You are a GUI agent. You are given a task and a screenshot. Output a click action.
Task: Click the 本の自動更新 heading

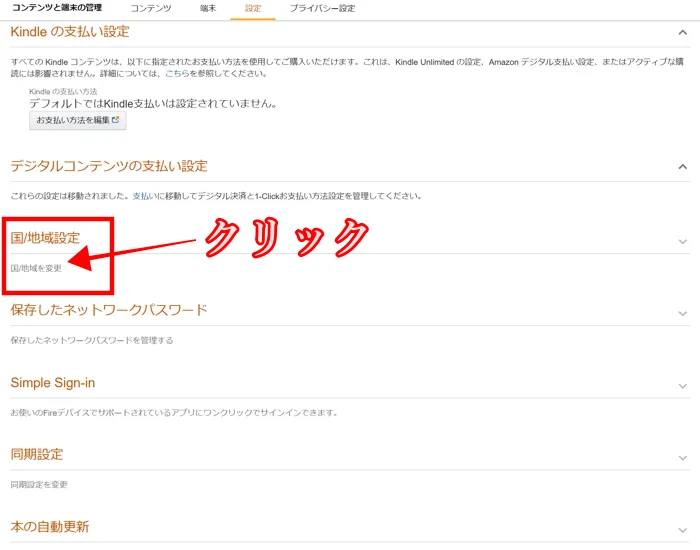point(50,527)
